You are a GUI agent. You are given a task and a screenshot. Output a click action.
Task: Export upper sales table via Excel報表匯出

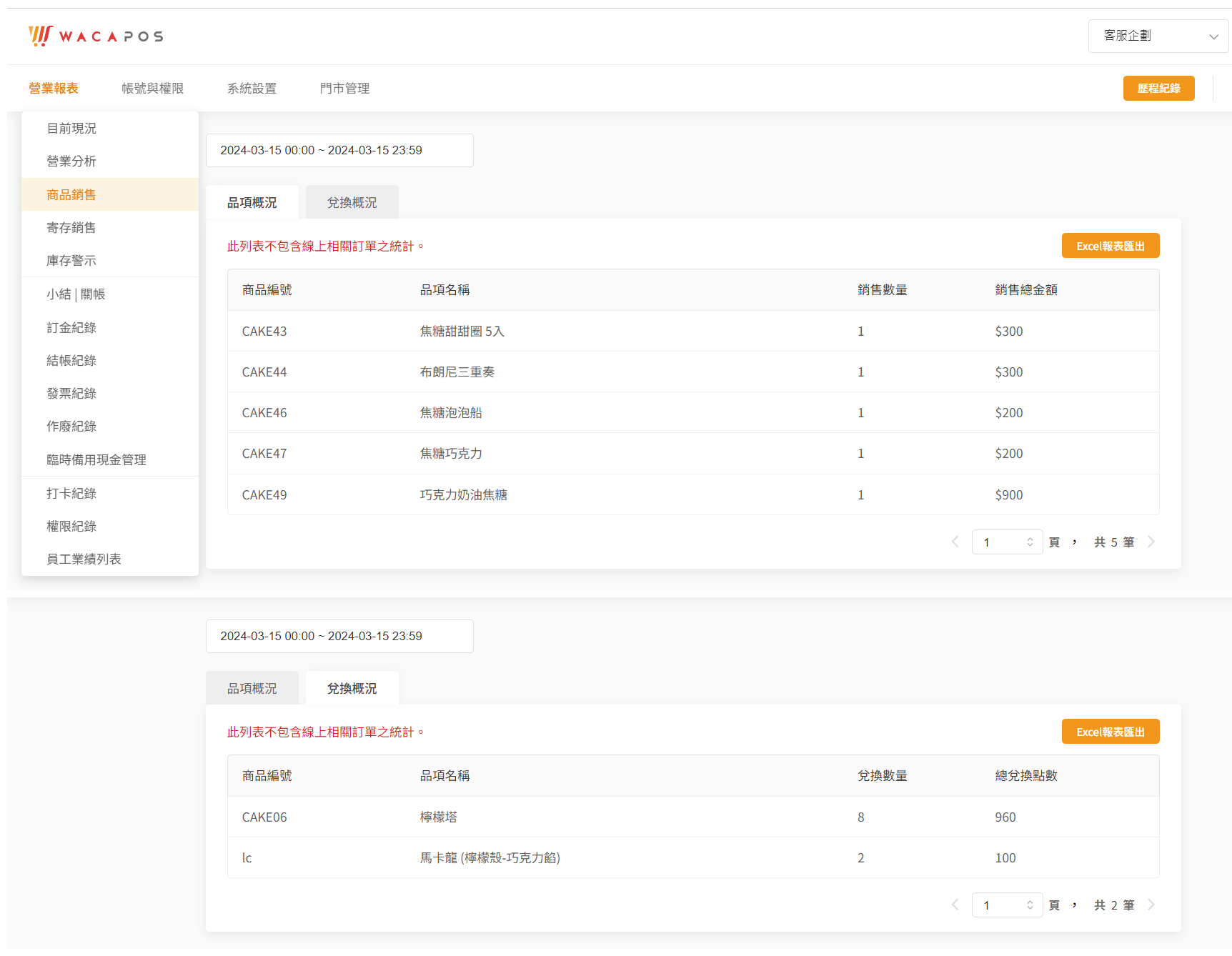tap(1110, 247)
